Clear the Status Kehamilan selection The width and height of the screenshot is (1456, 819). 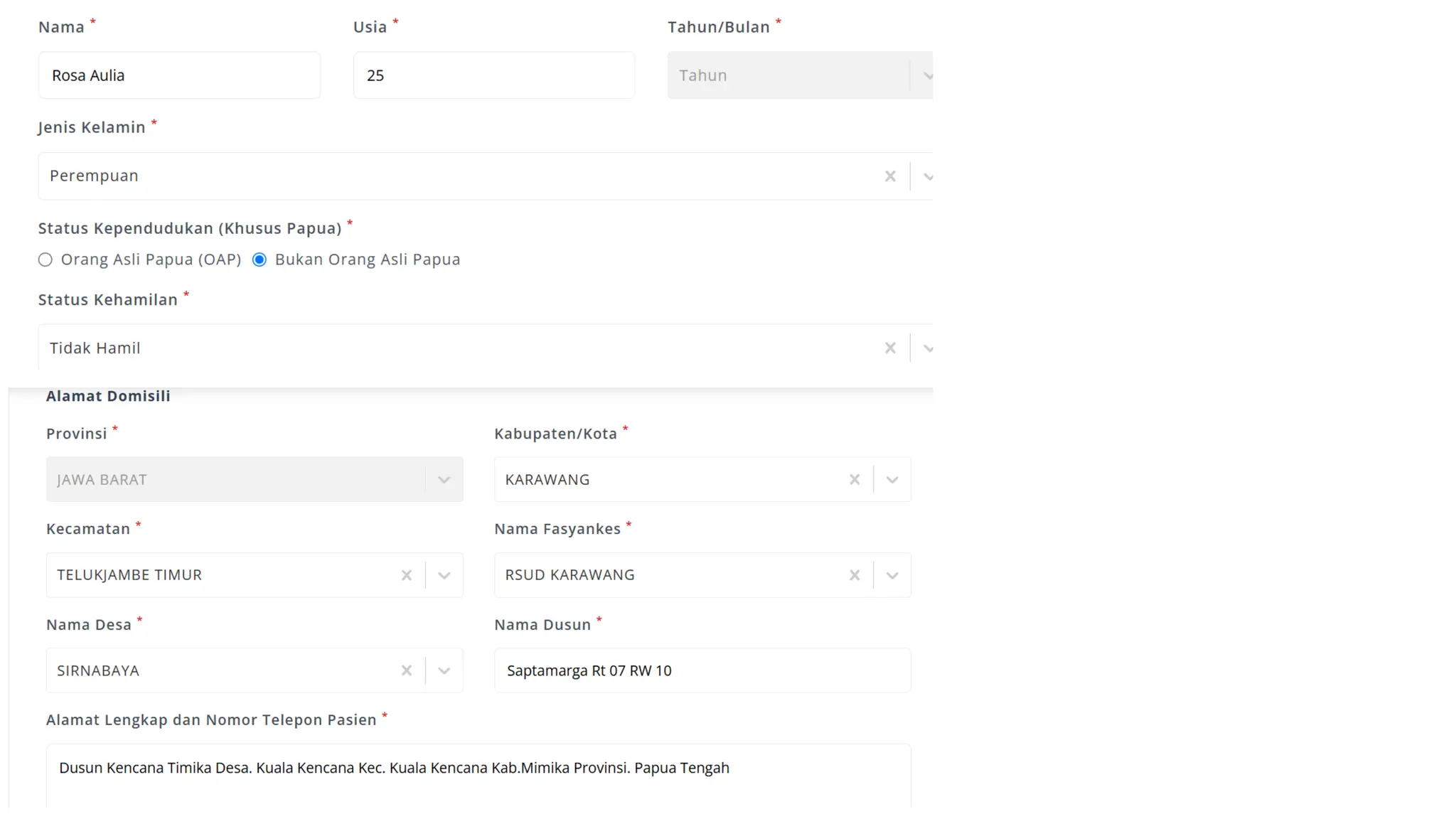(x=890, y=348)
